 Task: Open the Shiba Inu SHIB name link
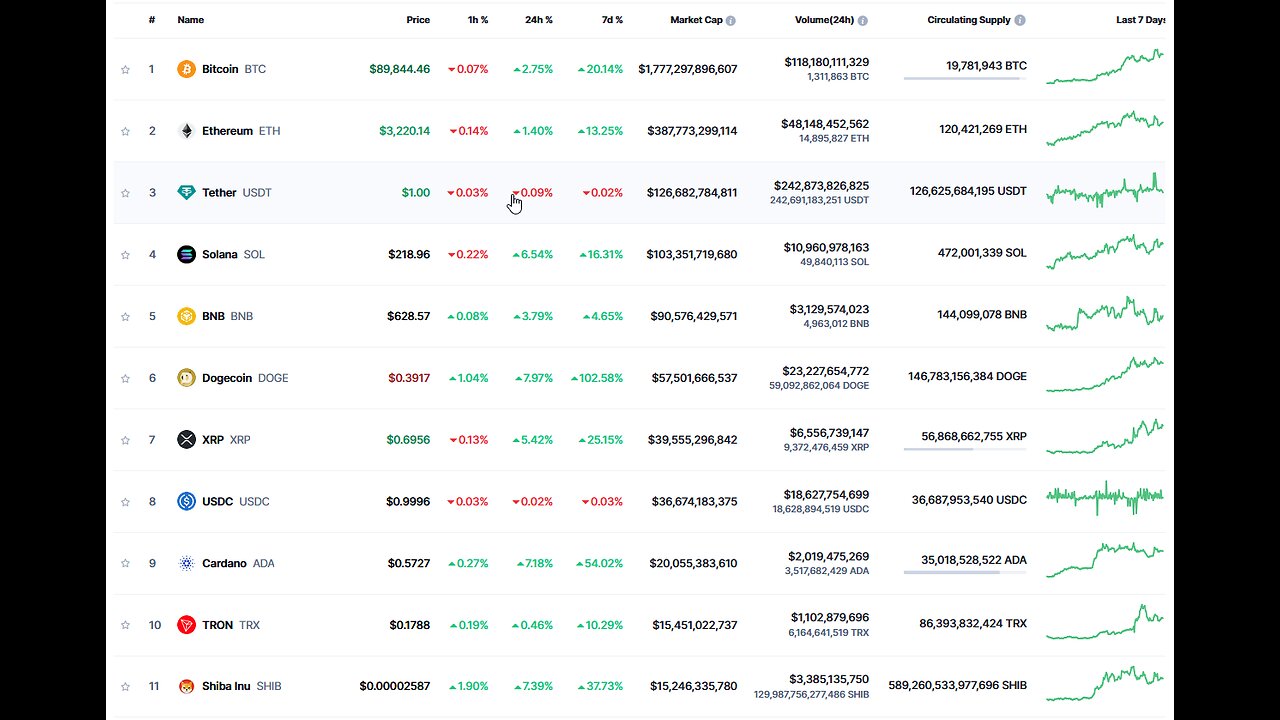click(241, 687)
